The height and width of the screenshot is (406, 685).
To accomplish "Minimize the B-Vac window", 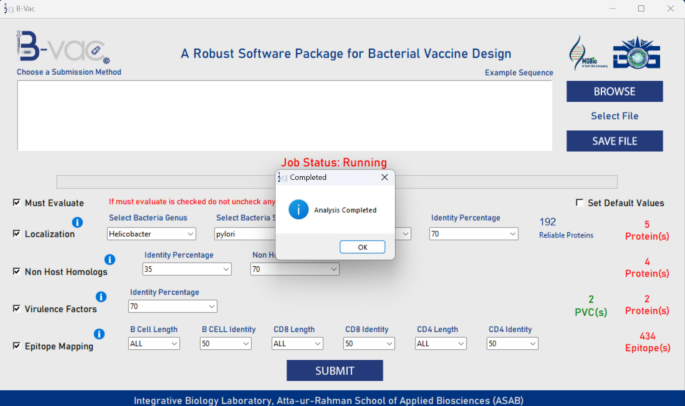I will coord(612,8).
